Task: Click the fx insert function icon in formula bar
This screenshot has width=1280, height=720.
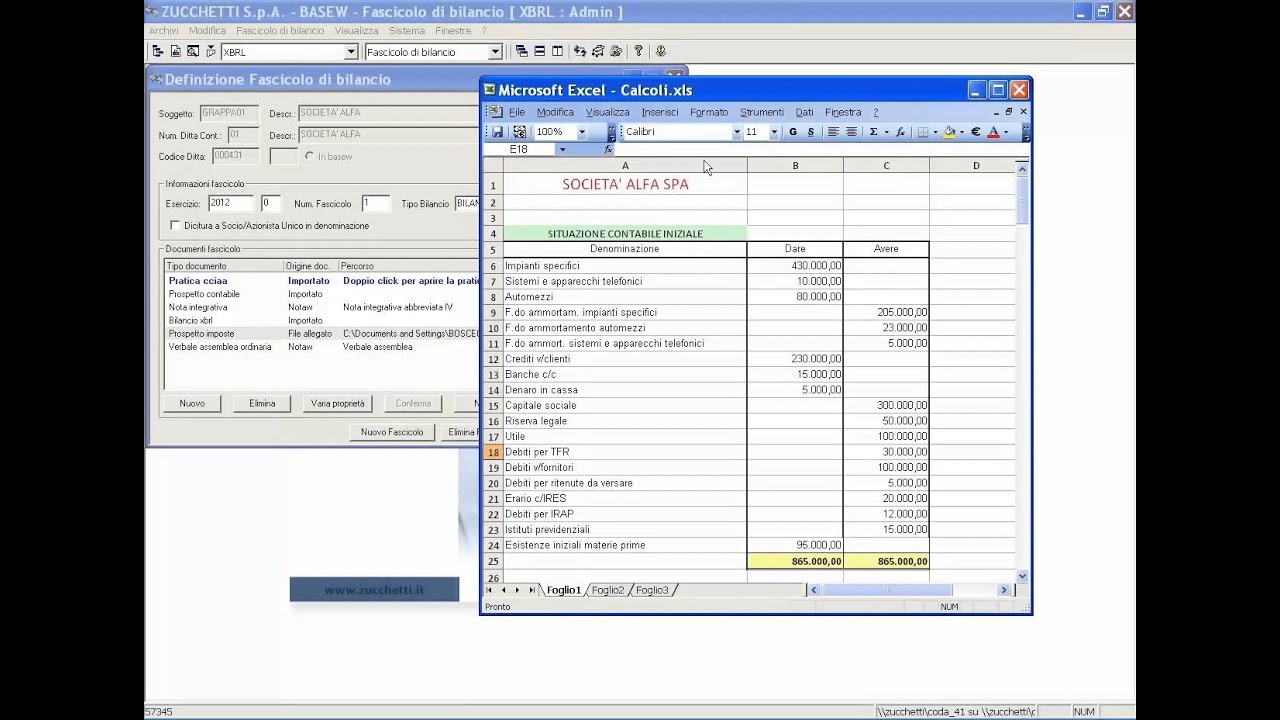Action: 608,149
